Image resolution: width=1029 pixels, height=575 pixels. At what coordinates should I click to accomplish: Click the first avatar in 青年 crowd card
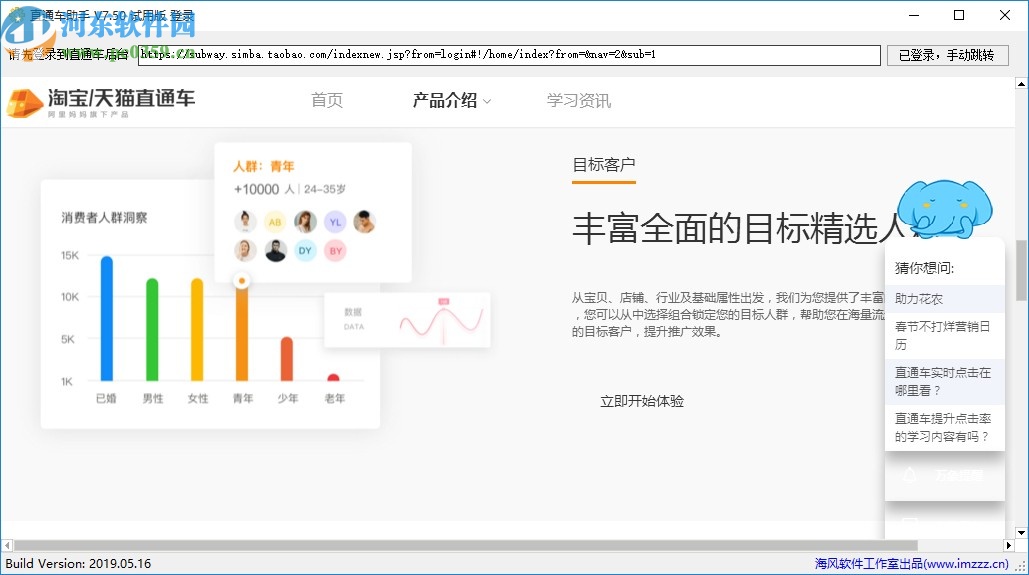pos(245,221)
